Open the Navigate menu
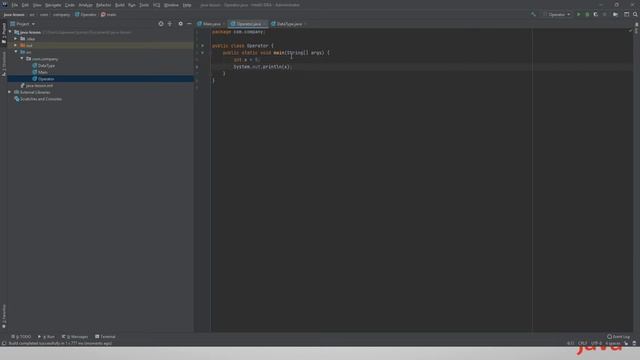This screenshot has height=360, width=640. (x=53, y=5)
